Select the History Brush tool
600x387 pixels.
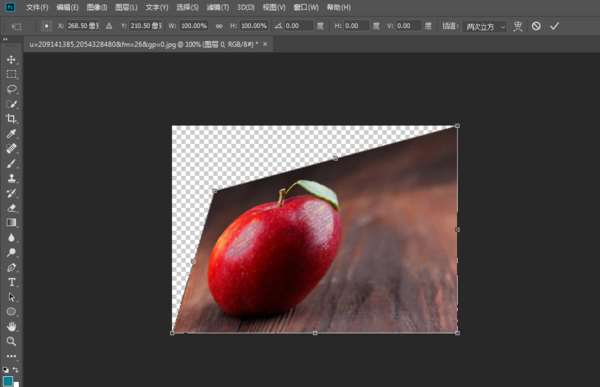click(11, 193)
